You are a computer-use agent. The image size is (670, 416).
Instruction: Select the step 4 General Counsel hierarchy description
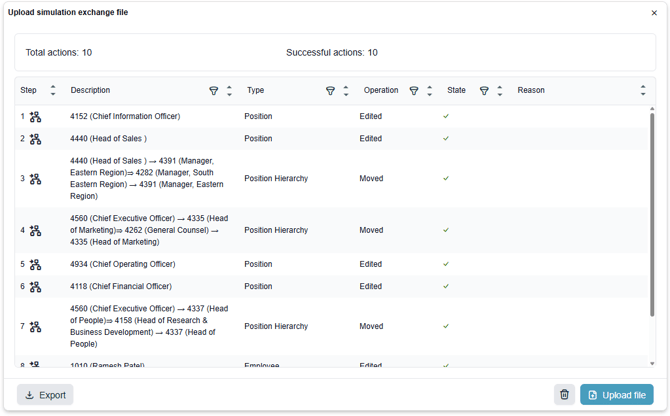[x=149, y=230]
